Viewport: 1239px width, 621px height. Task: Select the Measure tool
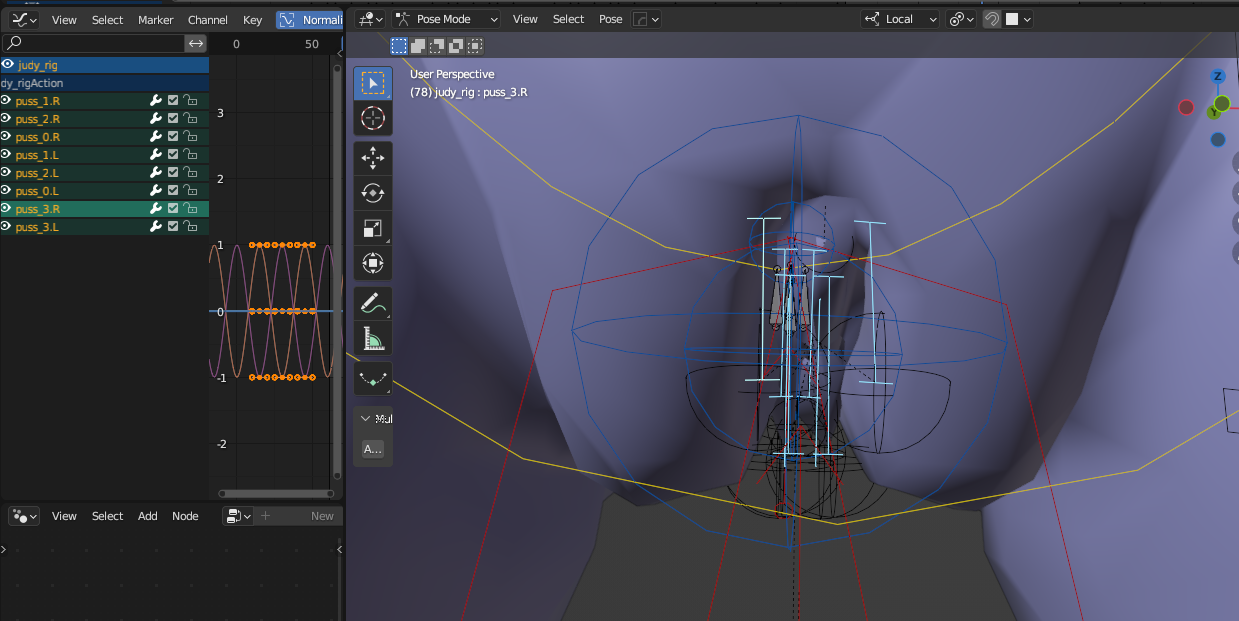(x=373, y=339)
